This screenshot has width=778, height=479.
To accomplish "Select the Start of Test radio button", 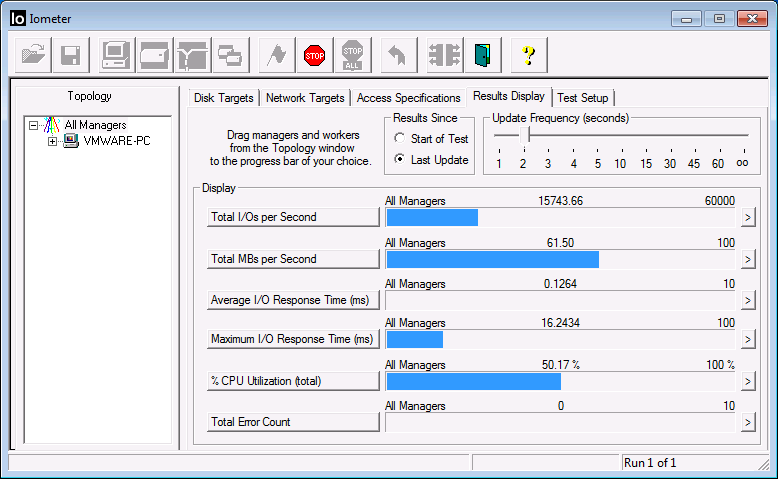I will coord(400,139).
